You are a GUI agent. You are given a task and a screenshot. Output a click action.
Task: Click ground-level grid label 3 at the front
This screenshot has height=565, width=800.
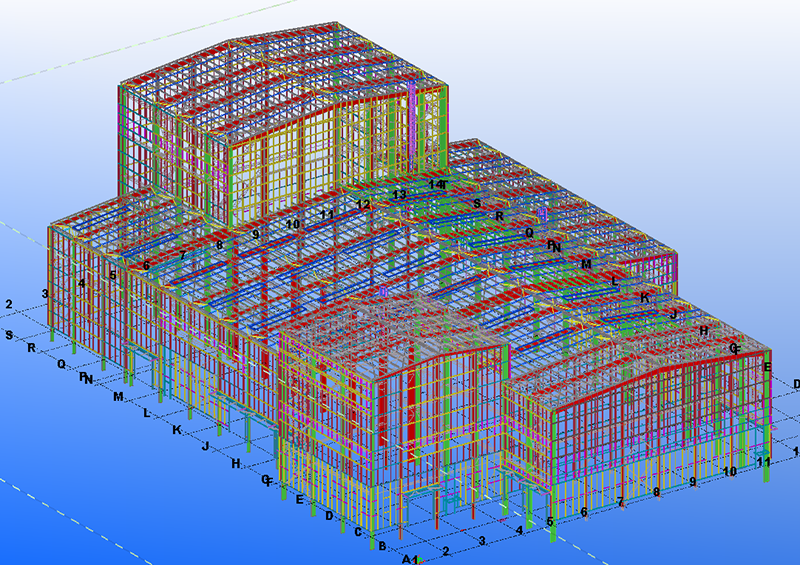tap(482, 541)
